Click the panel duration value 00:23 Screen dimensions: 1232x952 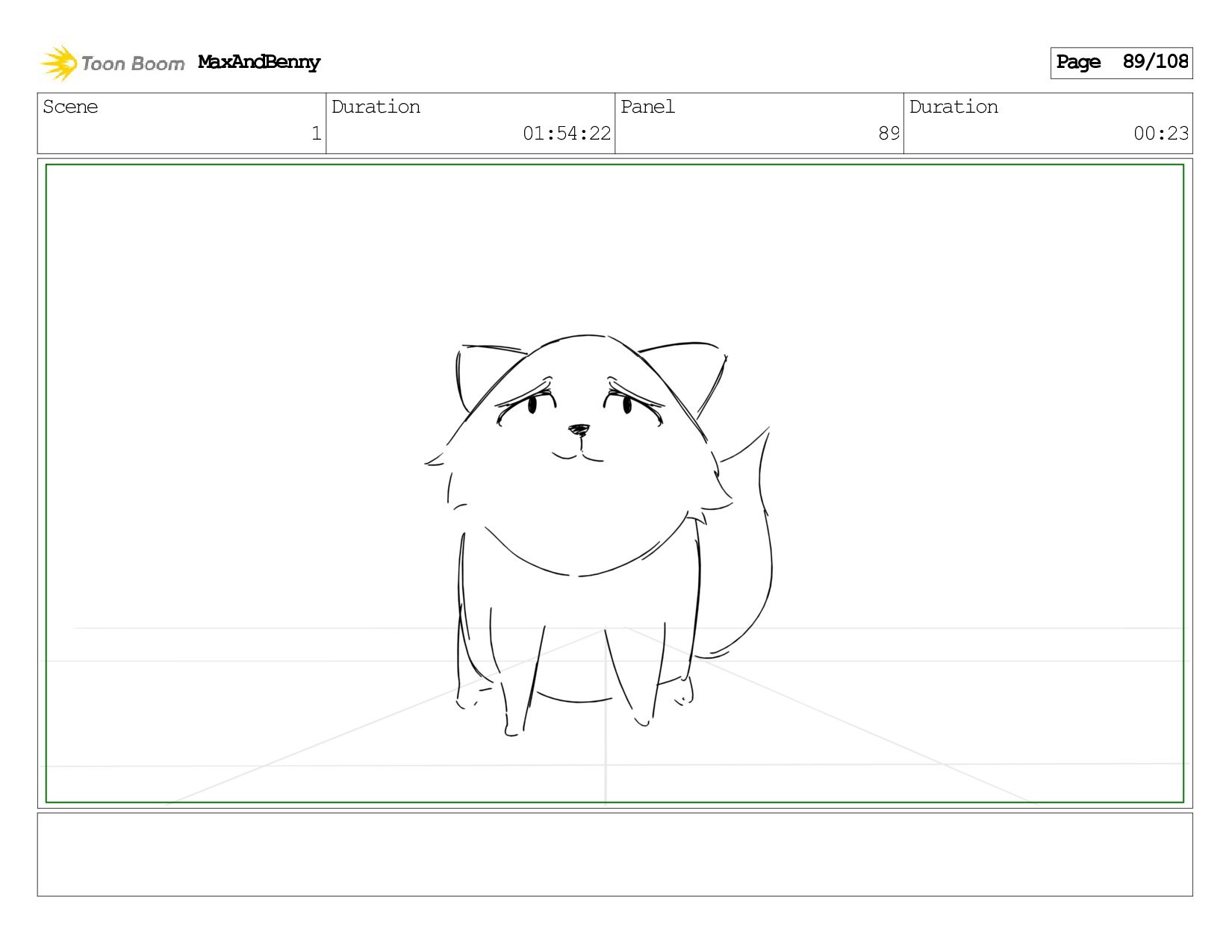(1161, 134)
